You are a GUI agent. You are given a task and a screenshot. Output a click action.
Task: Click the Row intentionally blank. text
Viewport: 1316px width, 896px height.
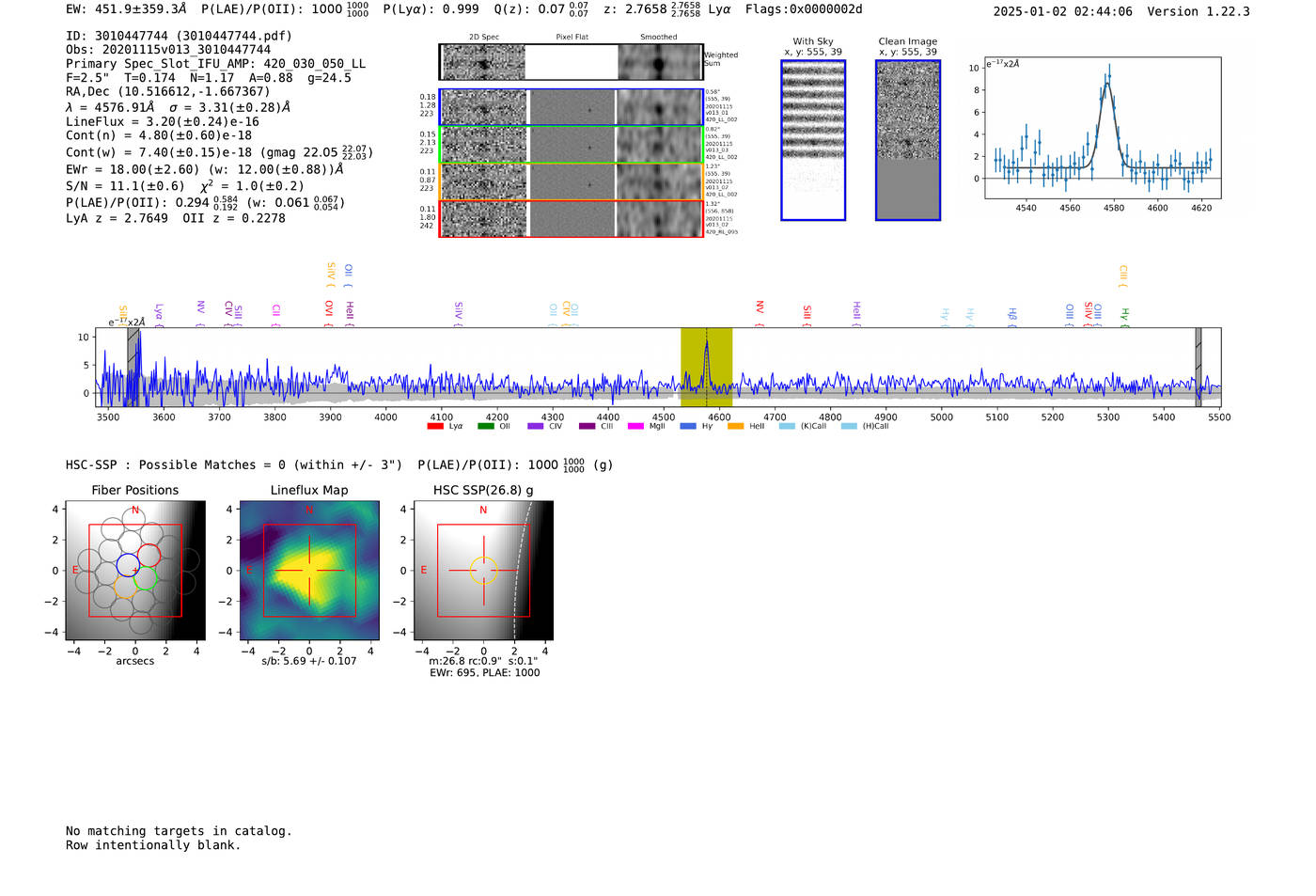pos(153,845)
